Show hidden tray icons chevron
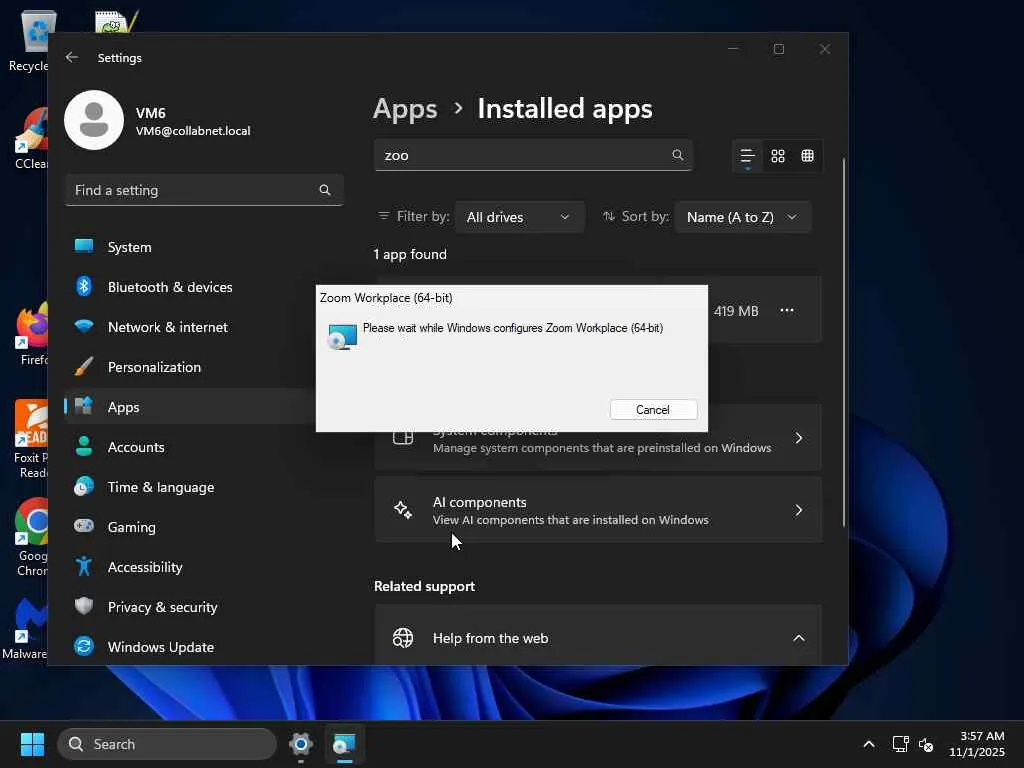The height and width of the screenshot is (768, 1024). (869, 744)
